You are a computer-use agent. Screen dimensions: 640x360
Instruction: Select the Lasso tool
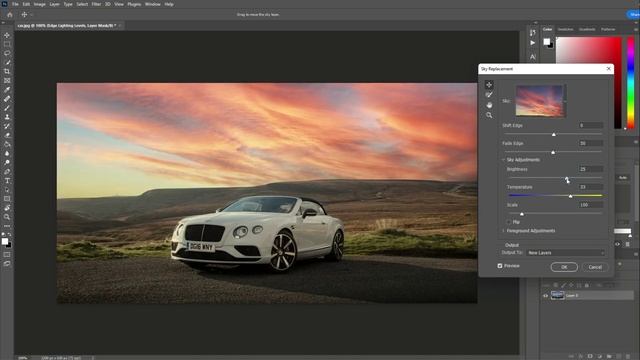pyautogui.click(x=7, y=53)
